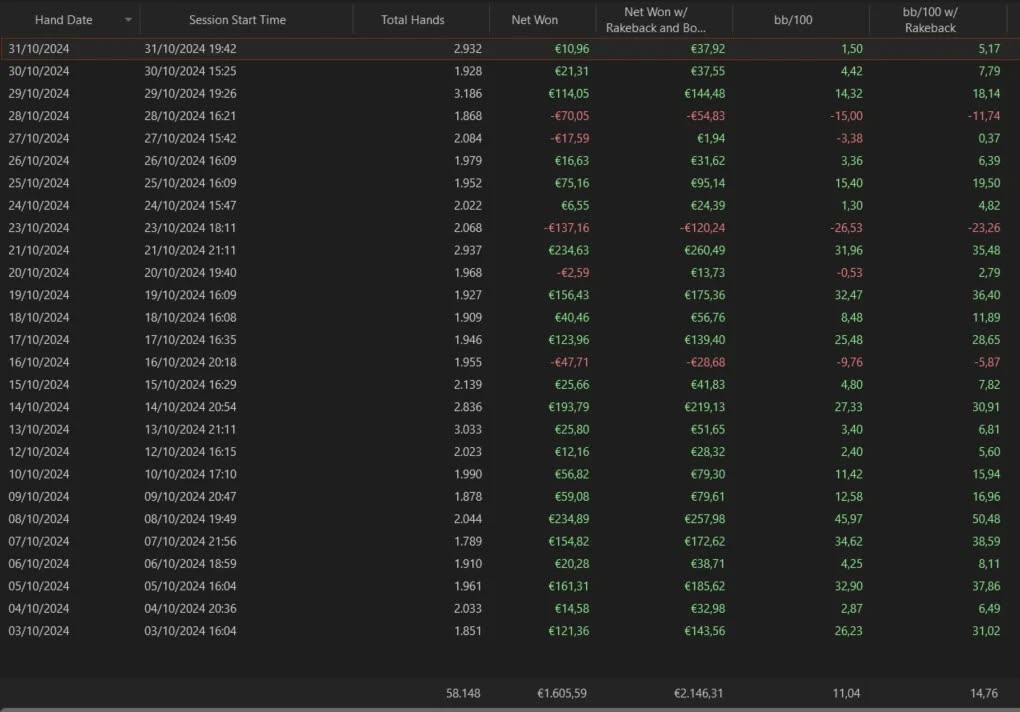Sort by the Hand Date column header
Viewport: 1020px width, 712px height.
point(65,19)
